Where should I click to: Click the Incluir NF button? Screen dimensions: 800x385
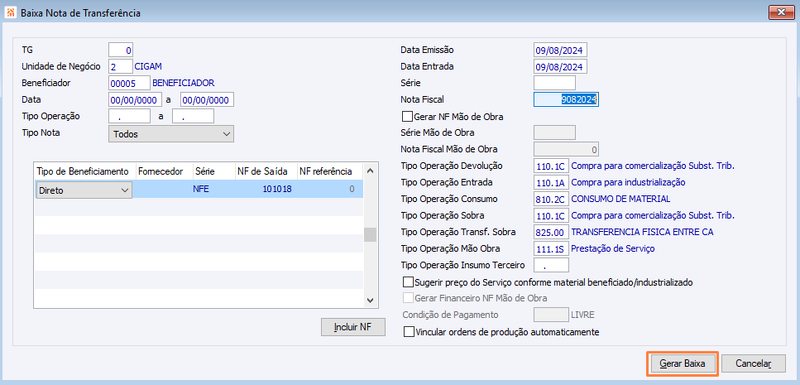[353, 327]
